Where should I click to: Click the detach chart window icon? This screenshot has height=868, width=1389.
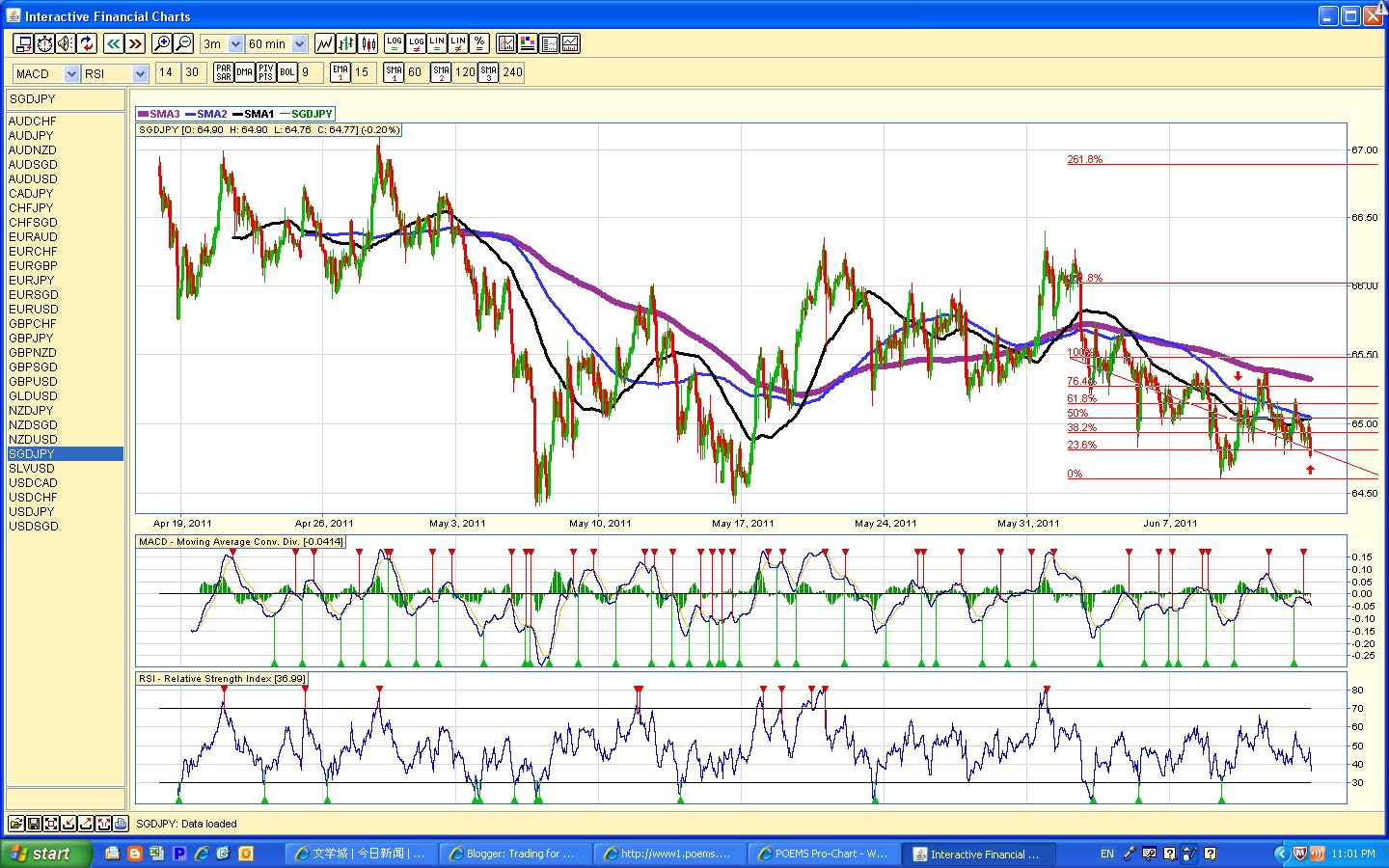23,43
